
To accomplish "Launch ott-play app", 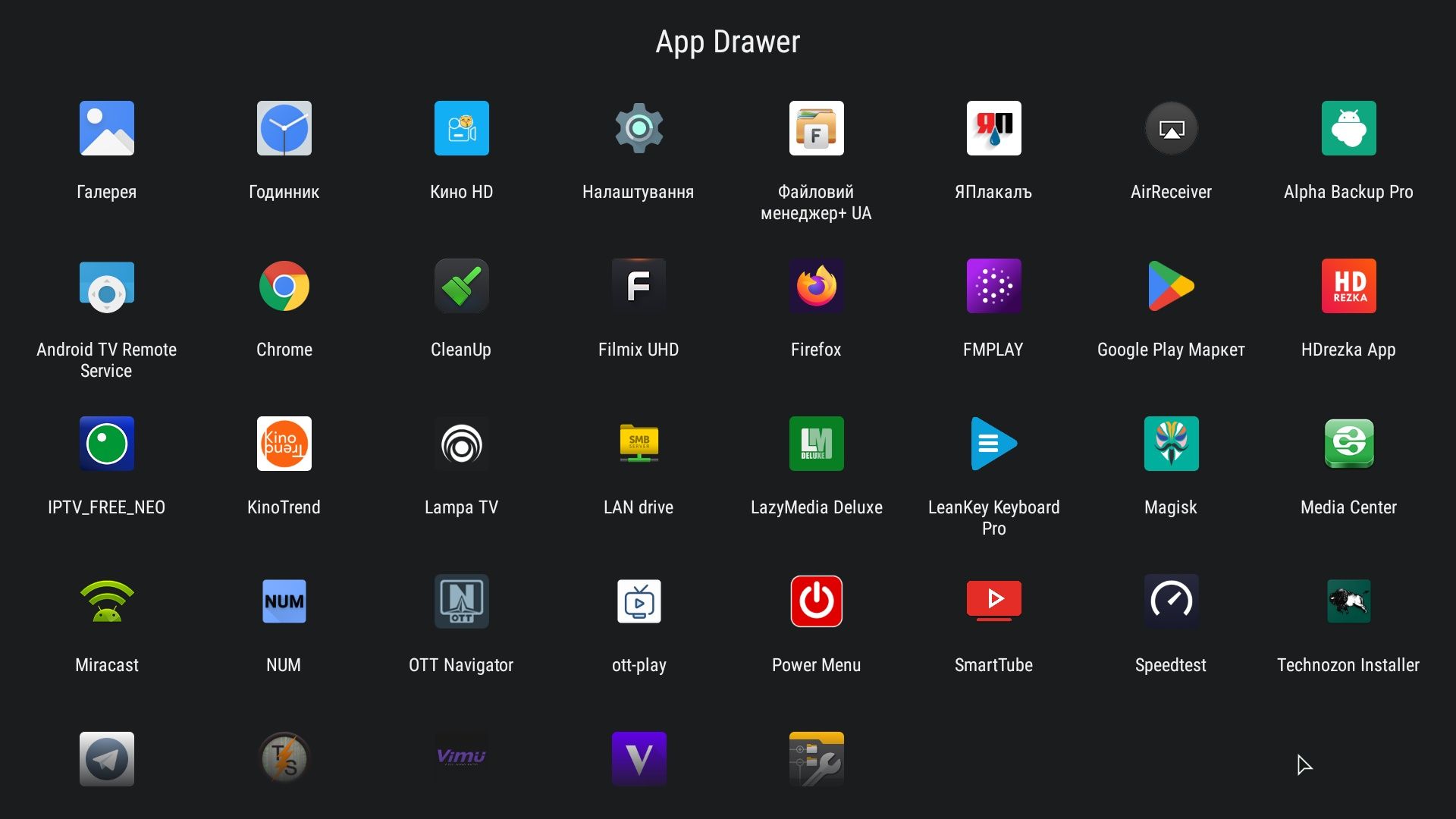I will [x=639, y=601].
